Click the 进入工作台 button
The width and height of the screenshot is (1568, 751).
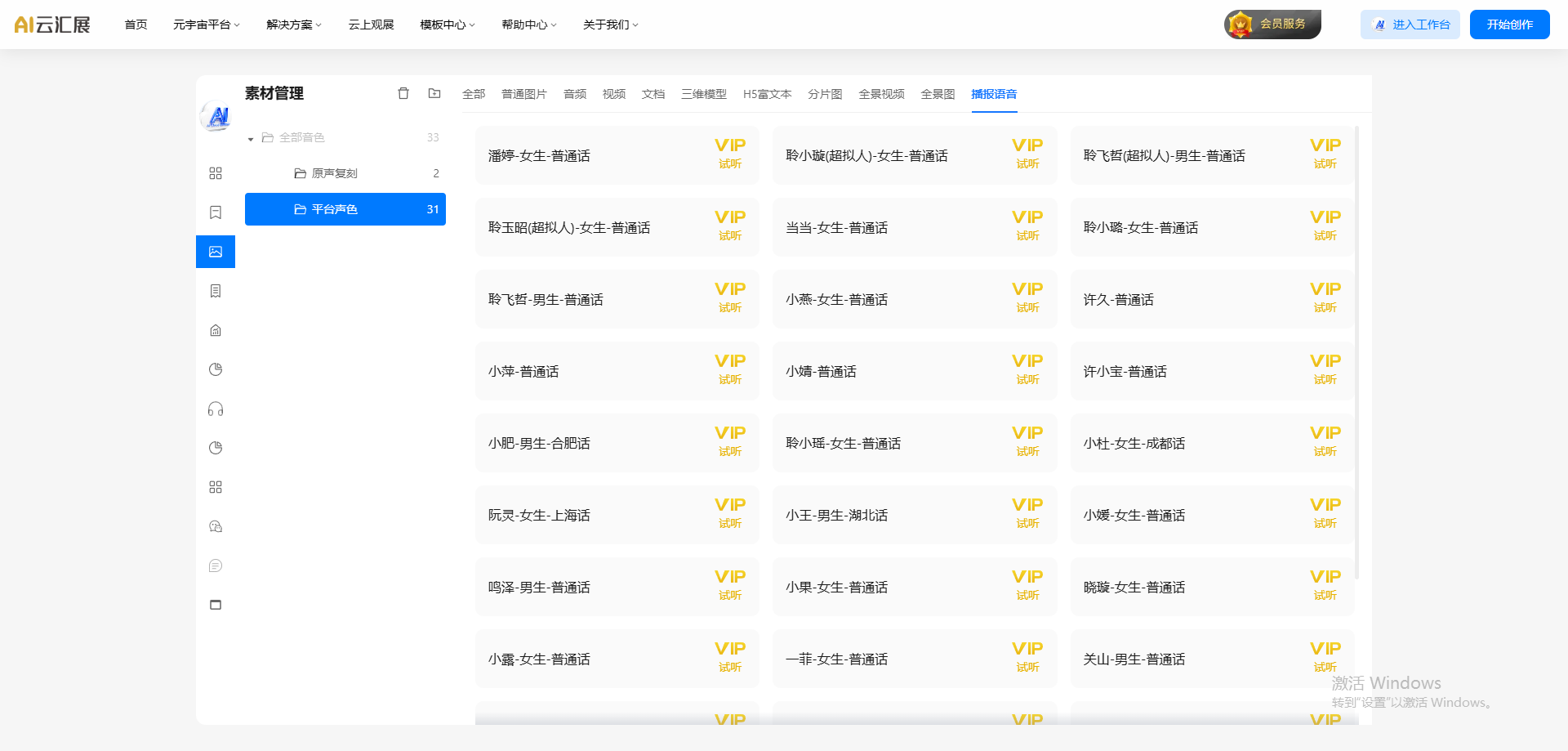[x=1410, y=25]
